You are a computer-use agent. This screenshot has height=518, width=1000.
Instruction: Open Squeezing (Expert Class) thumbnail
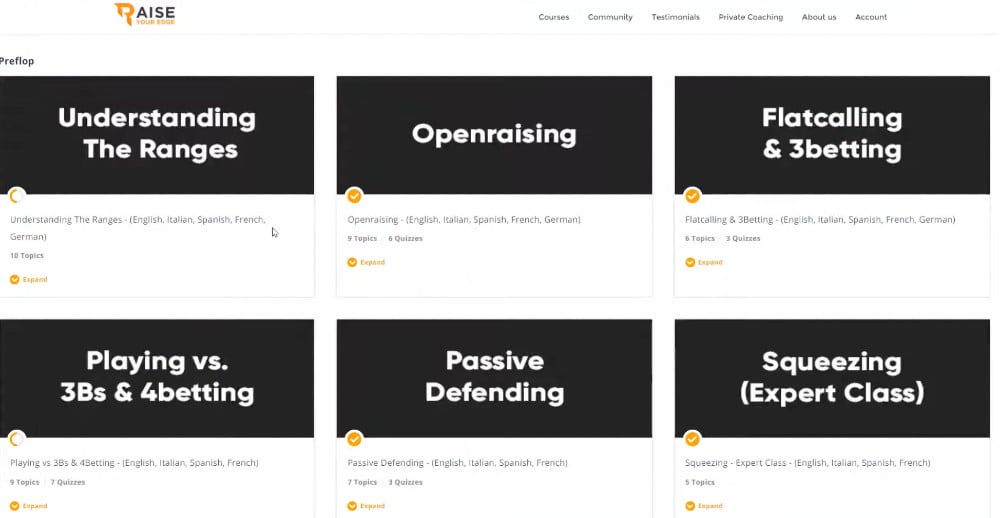[832, 378]
